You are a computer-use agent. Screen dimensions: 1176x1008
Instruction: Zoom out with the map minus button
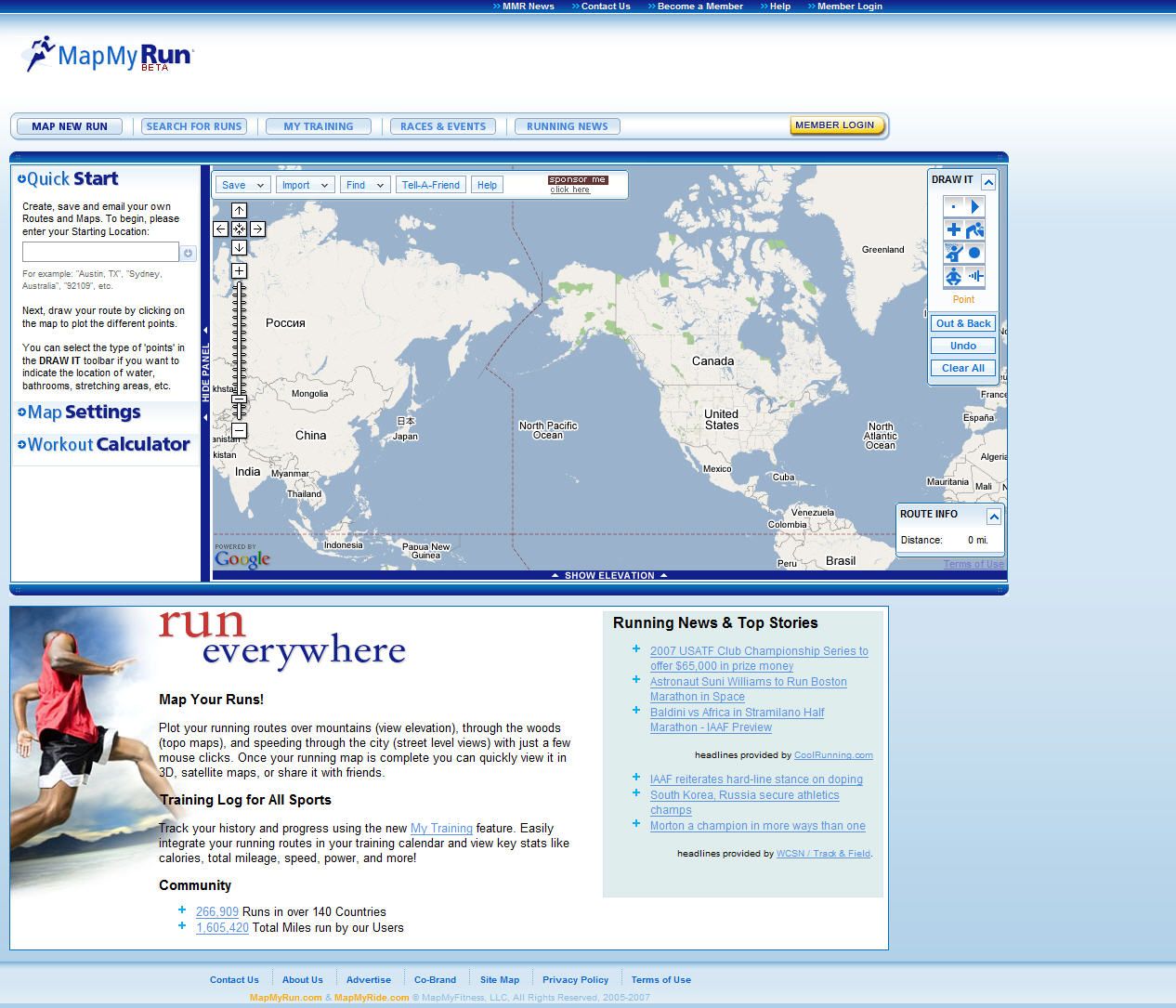(239, 431)
